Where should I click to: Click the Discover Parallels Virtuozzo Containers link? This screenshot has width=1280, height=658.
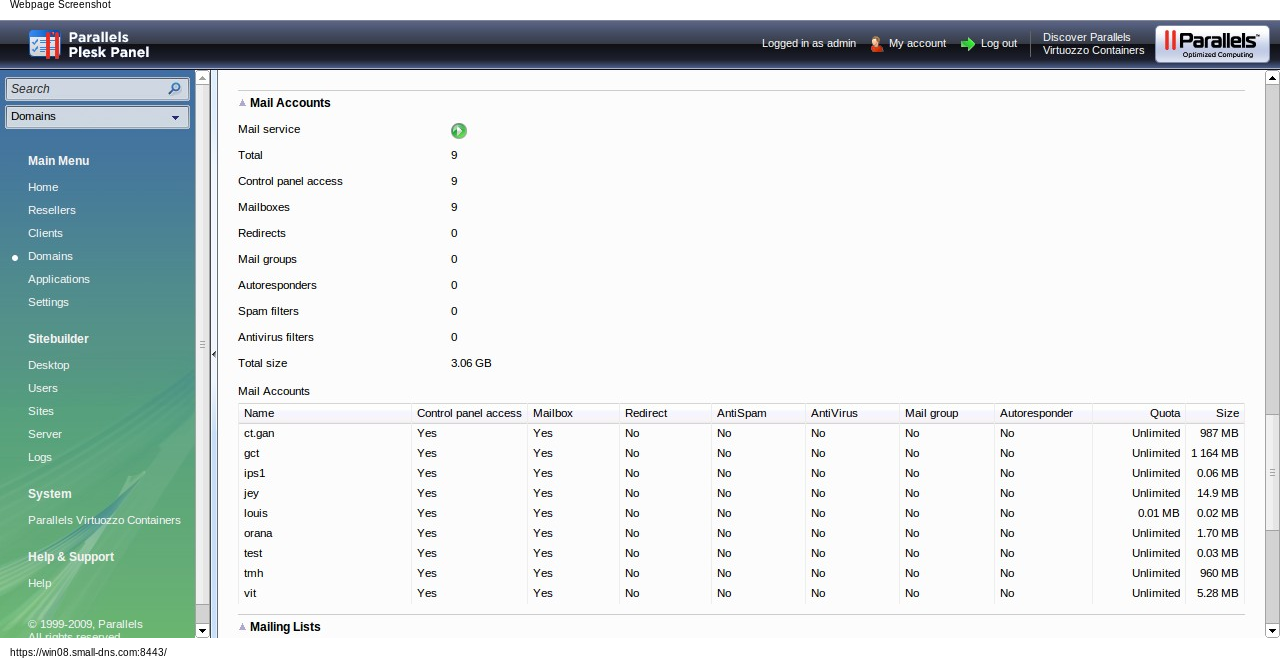tap(1093, 44)
